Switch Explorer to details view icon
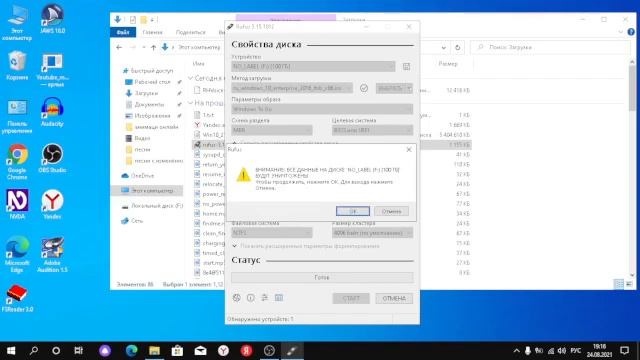This screenshot has height=360, width=640. click(619, 284)
